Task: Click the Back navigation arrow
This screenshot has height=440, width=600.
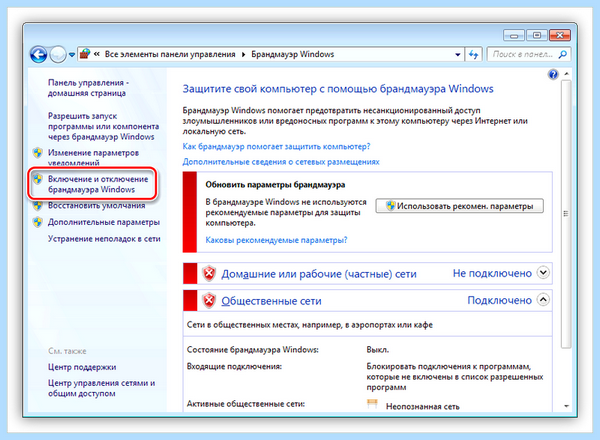Action: 39,55
